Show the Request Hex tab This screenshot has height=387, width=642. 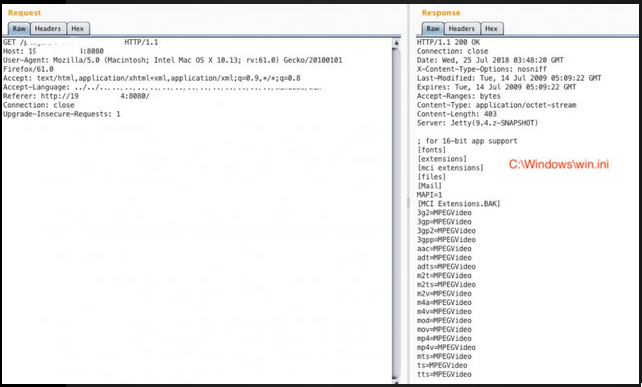[77, 29]
